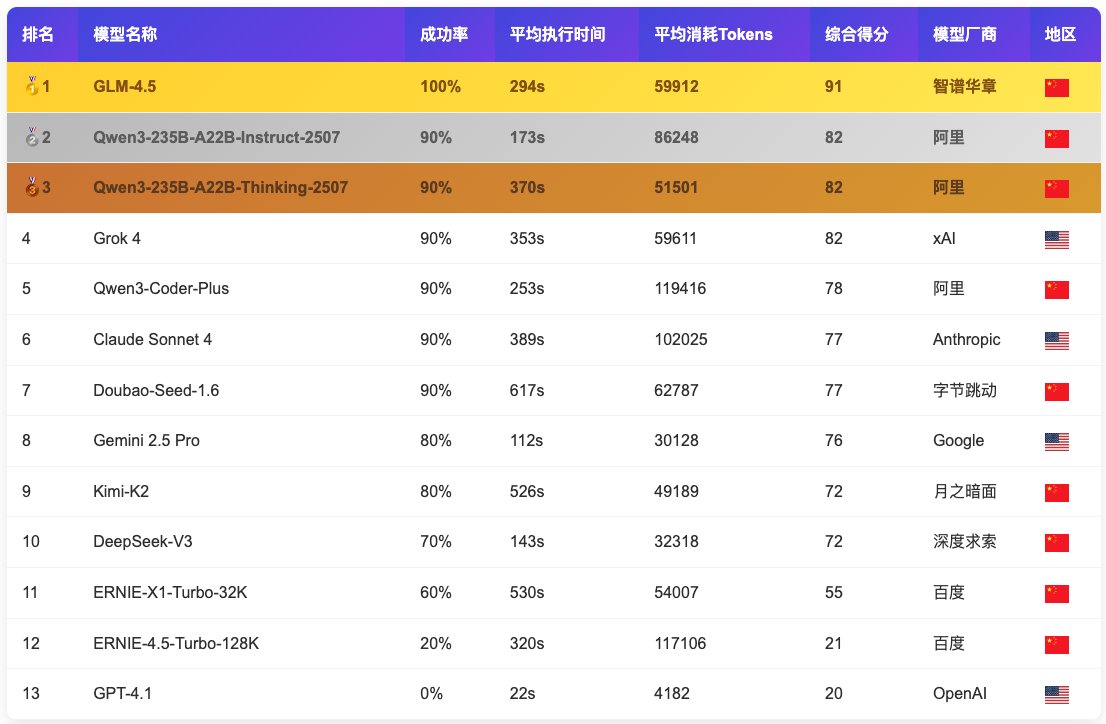1106x724 pixels.
Task: Select the ERNIE-4.5-Turbo-128K model name
Action: [x=176, y=643]
